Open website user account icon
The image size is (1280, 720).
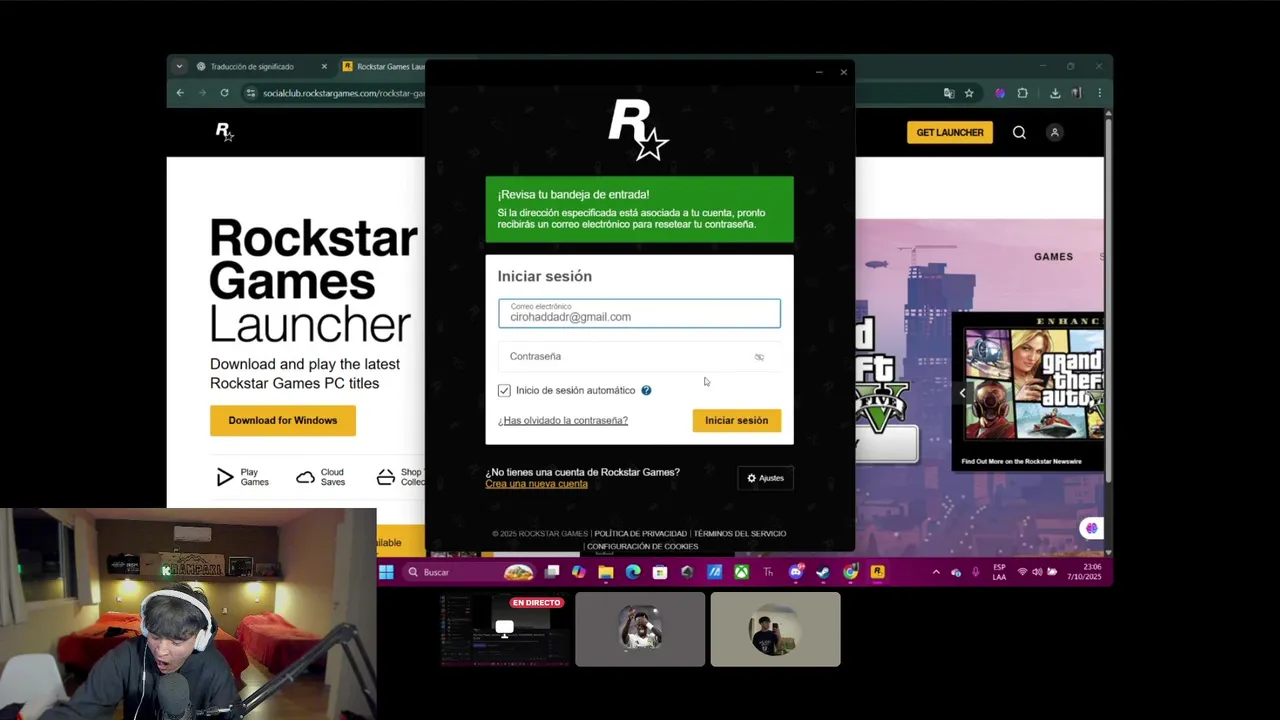tap(1054, 132)
